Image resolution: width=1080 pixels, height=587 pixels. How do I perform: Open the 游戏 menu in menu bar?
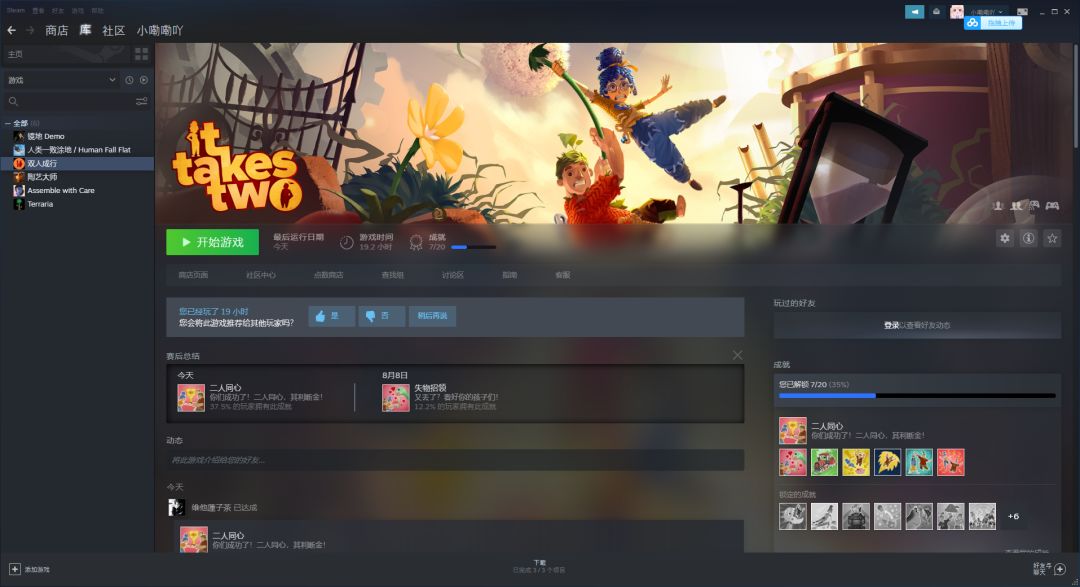78,10
